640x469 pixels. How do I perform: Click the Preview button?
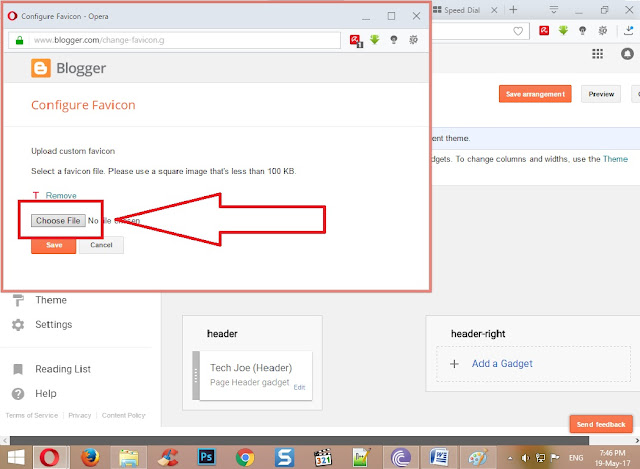[601, 94]
